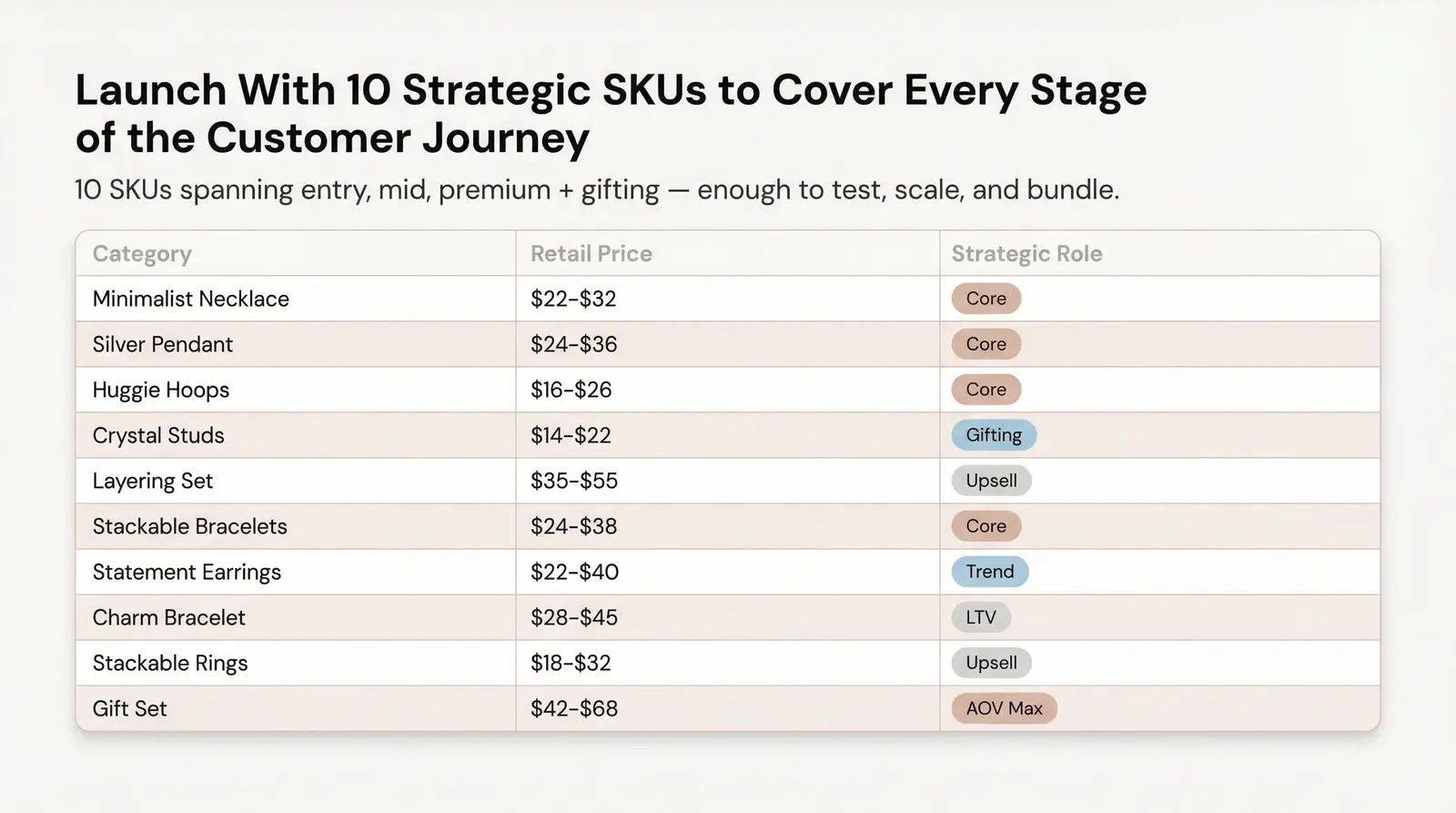Viewport: 1456px width, 813px height.
Task: Select the Upsell badge for Layering Set
Action: (x=992, y=481)
